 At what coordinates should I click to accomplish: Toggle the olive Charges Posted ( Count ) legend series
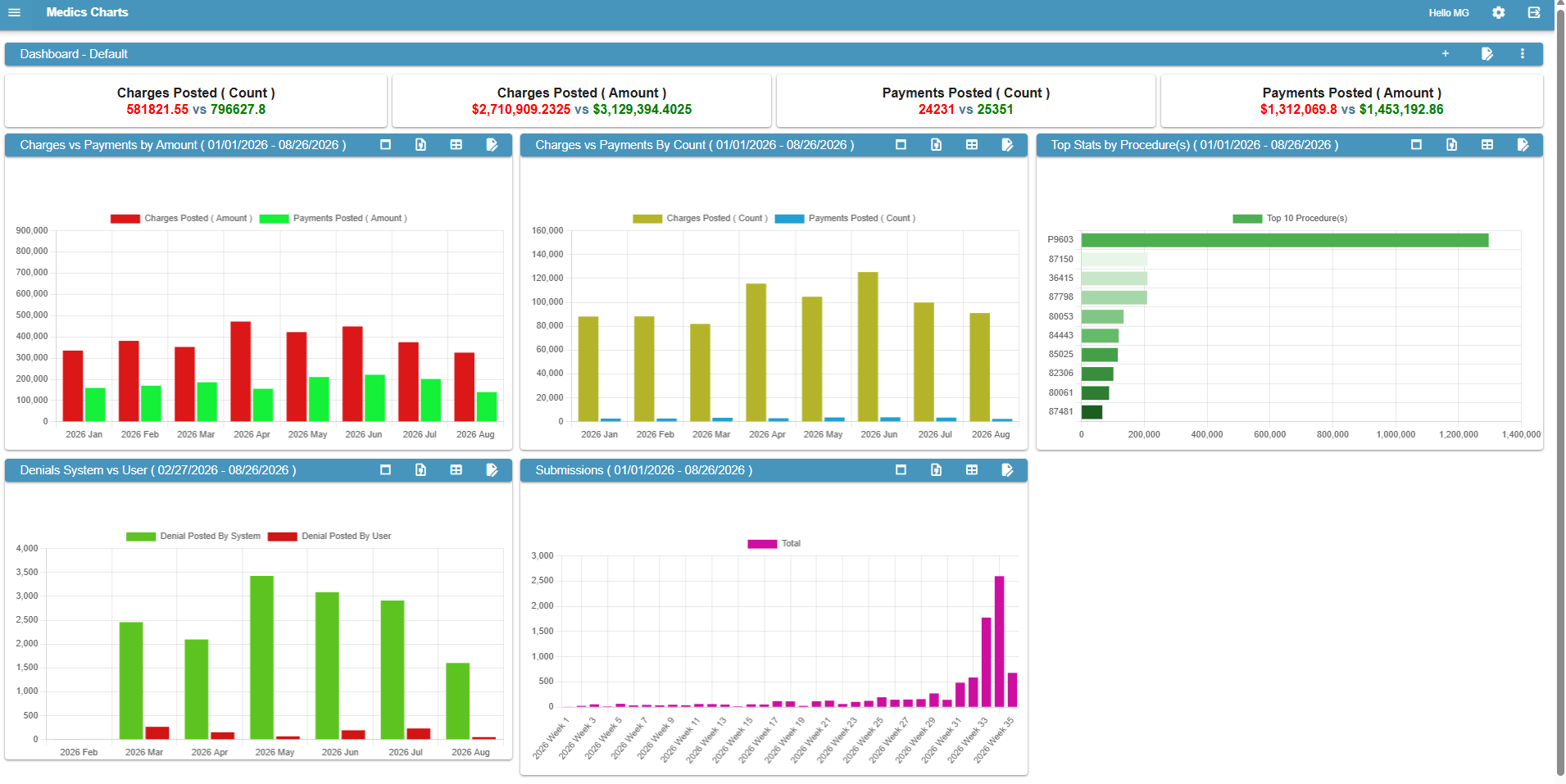pos(700,219)
